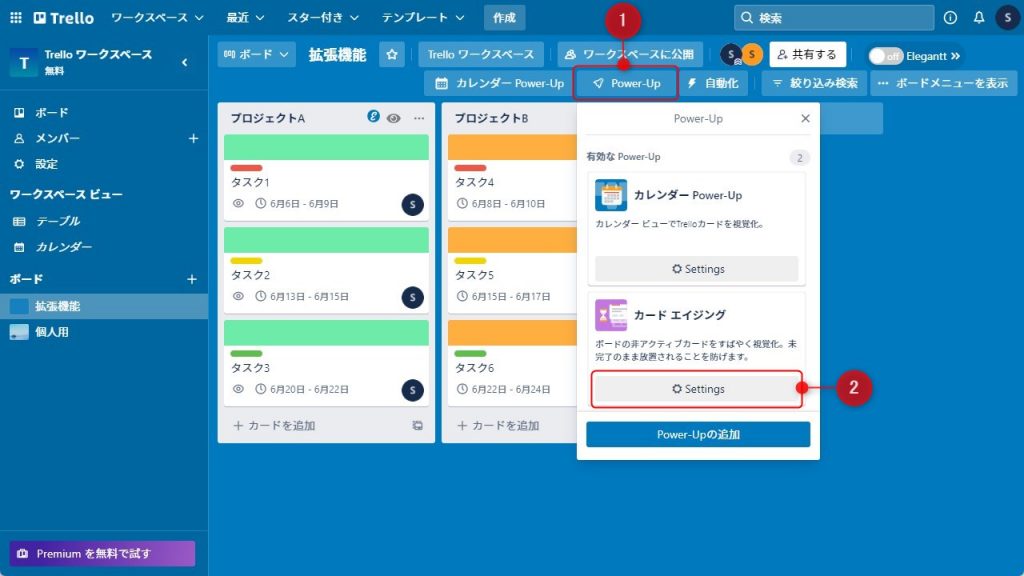This screenshot has width=1024, height=576.
Task: Expand Elegantt panel chevrons
Action: 955,56
